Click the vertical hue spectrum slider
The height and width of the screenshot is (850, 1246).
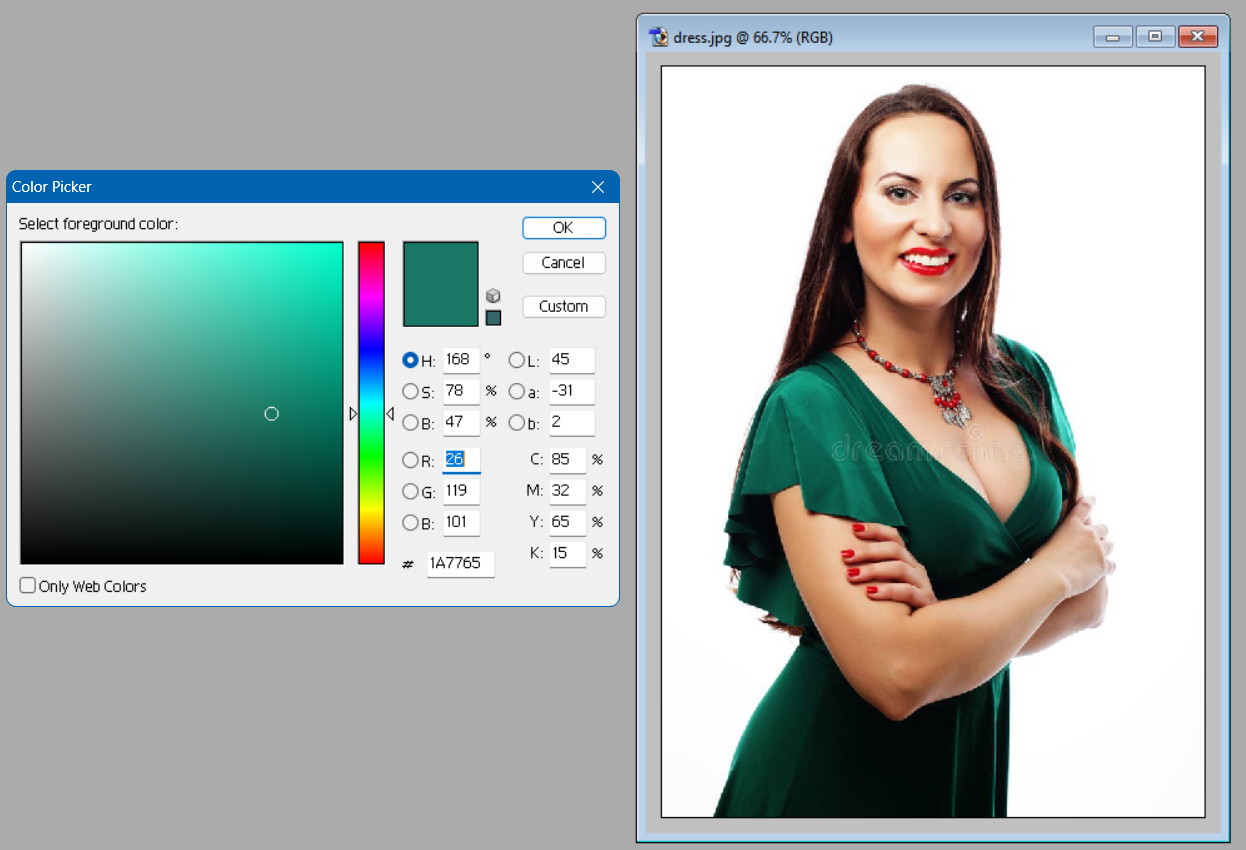371,403
